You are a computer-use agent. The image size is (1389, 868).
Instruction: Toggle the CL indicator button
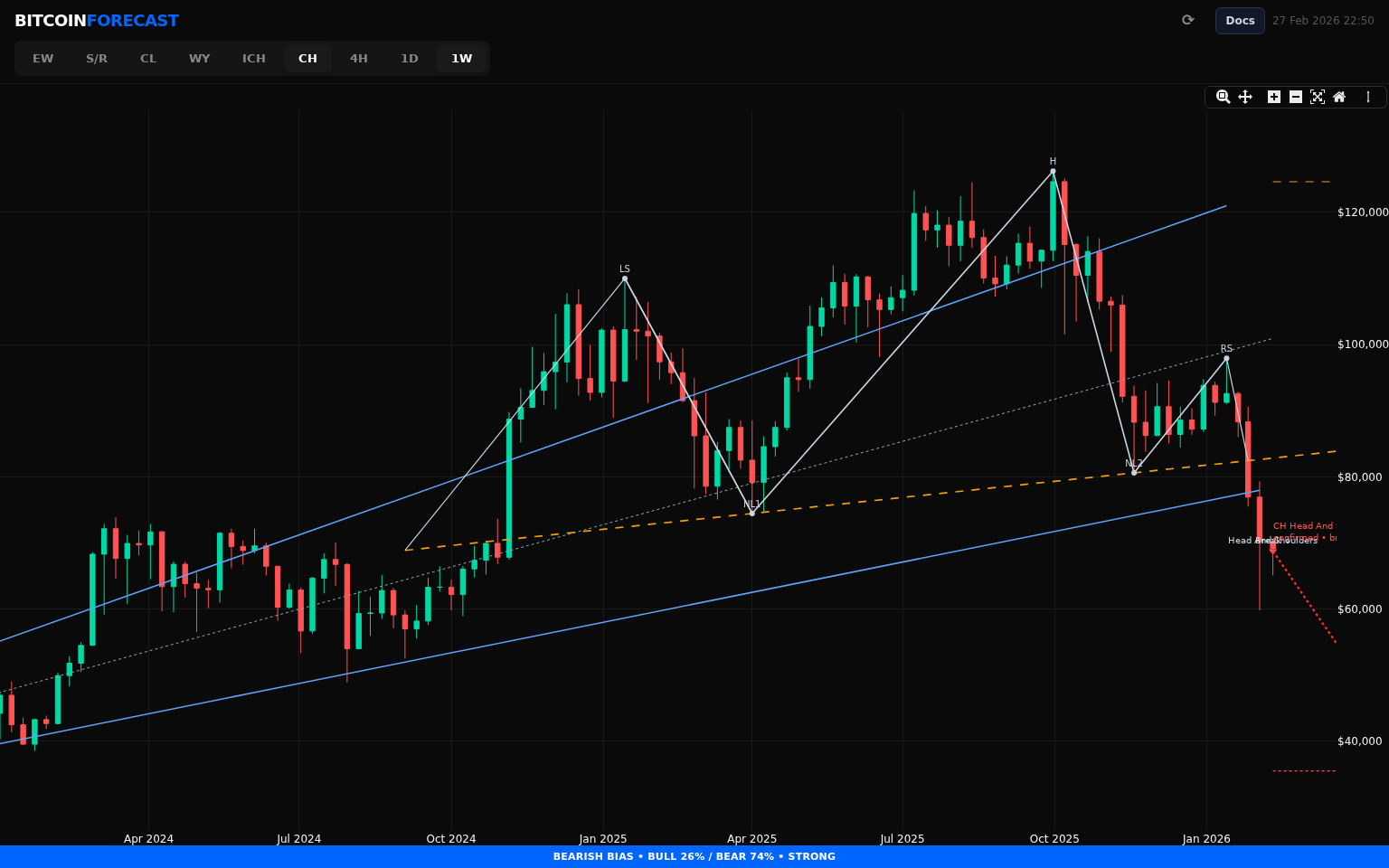click(148, 59)
